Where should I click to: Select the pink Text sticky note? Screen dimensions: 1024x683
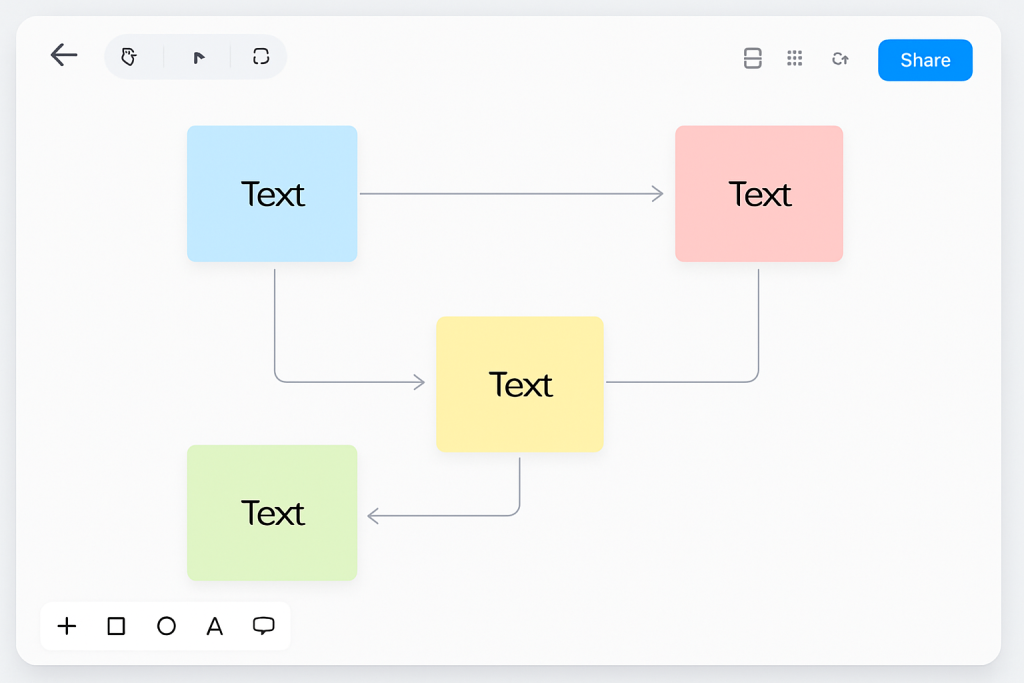(759, 194)
